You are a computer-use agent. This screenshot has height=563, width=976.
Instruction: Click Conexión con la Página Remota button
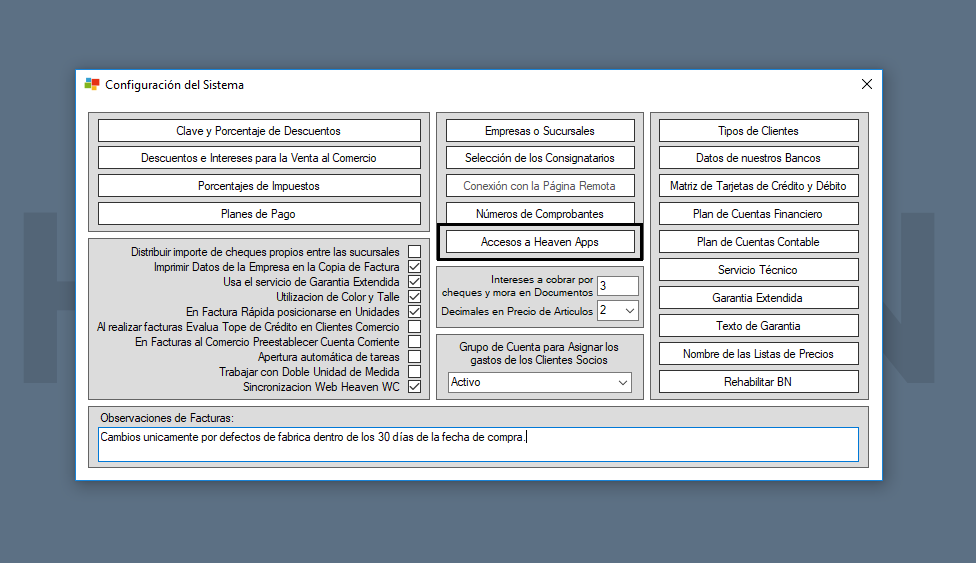click(540, 186)
